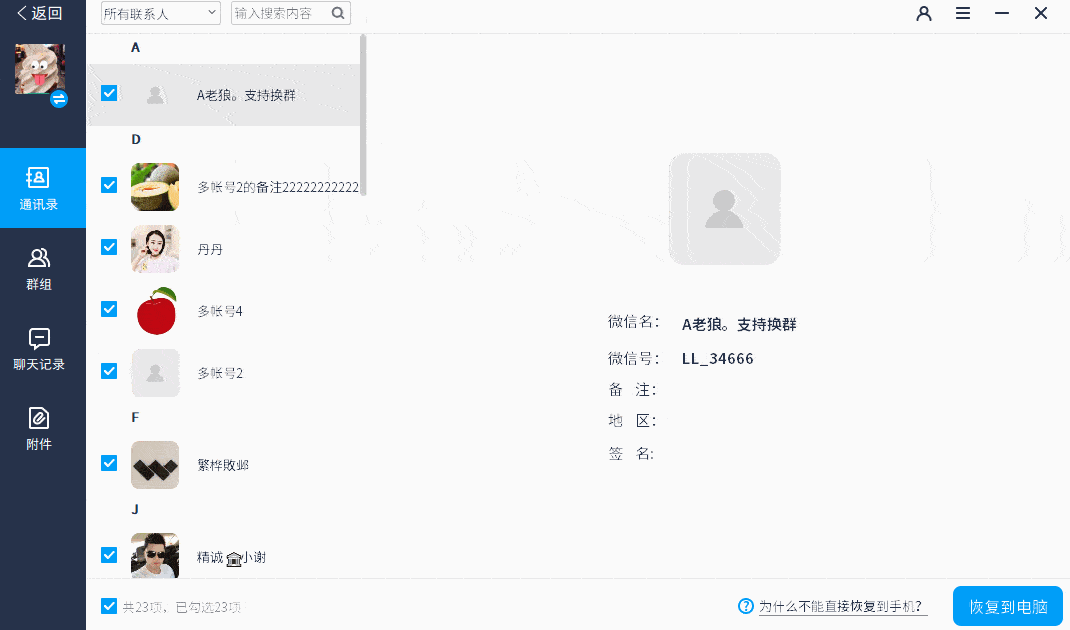
Task: Switch to the 群组 groups tab
Action: tap(39, 269)
